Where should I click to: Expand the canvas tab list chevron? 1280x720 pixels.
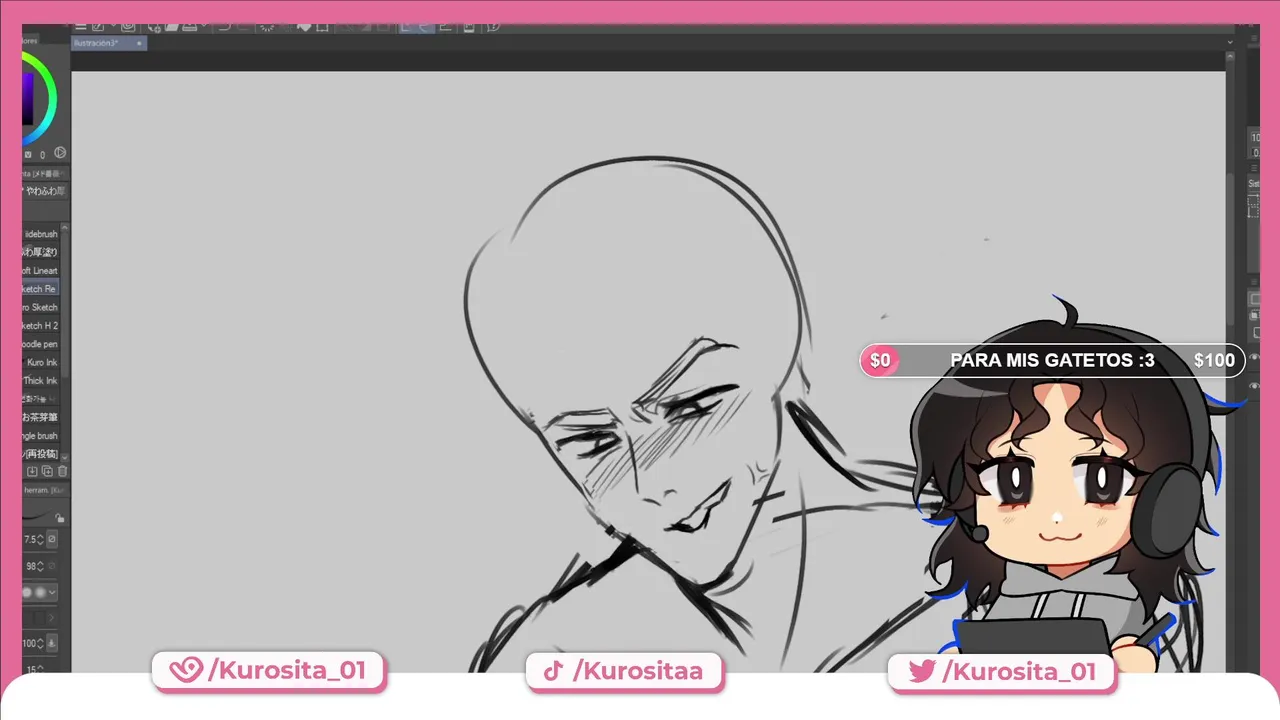pos(1231,43)
